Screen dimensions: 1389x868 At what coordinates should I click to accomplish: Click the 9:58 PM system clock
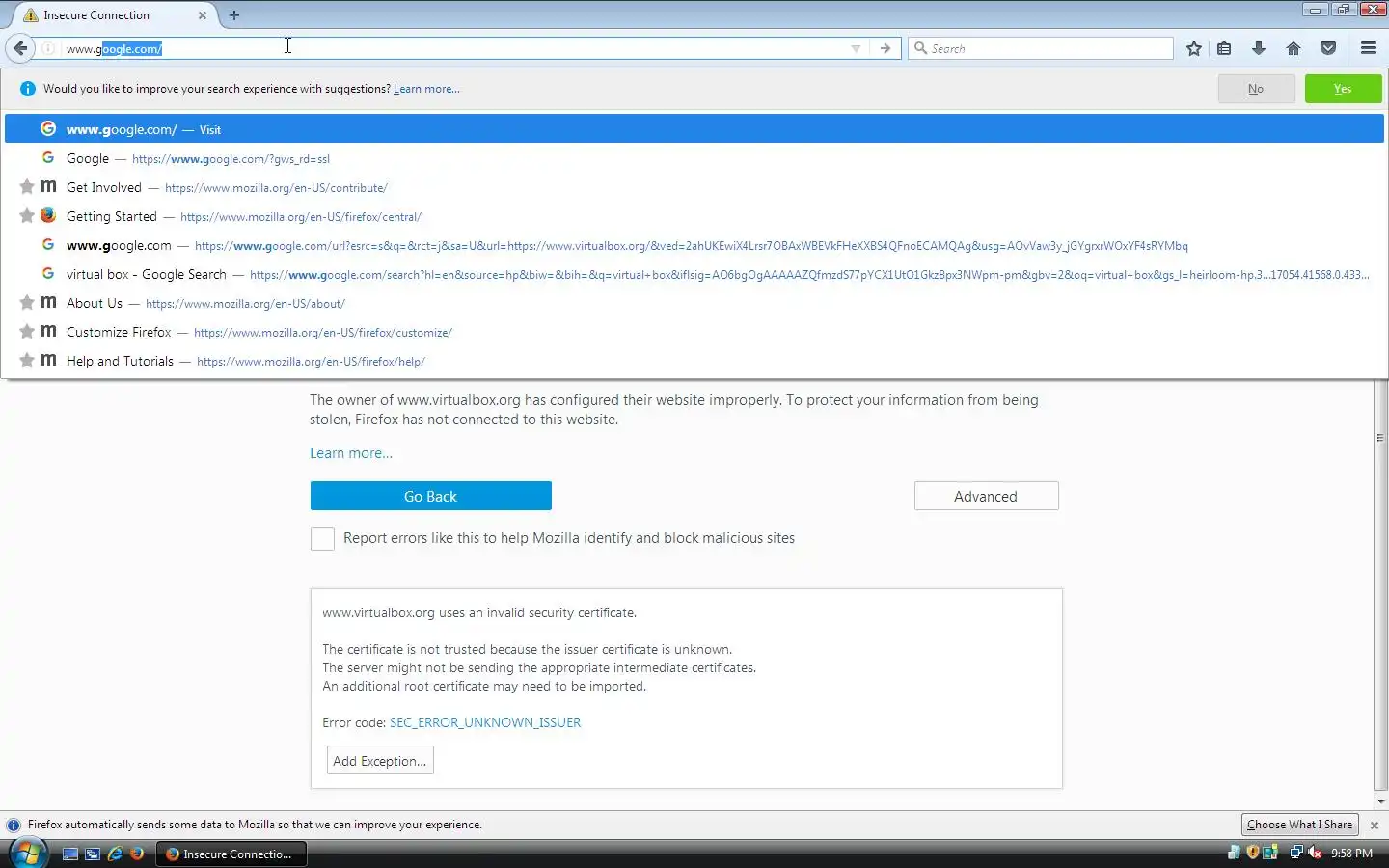tap(1351, 854)
